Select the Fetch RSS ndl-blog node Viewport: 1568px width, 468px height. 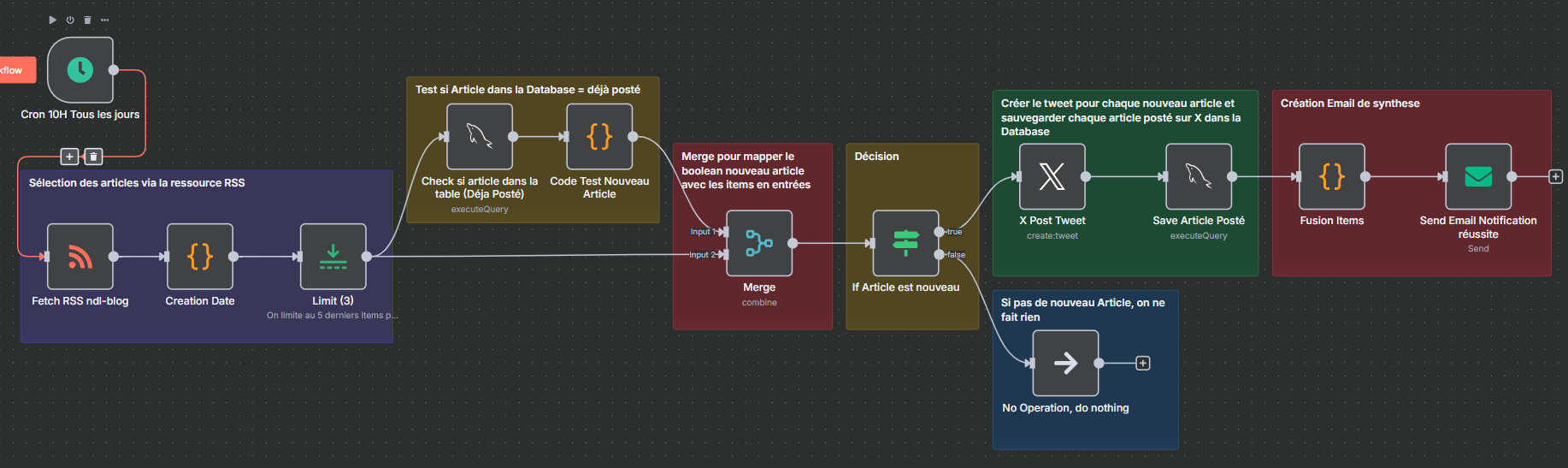coord(80,256)
